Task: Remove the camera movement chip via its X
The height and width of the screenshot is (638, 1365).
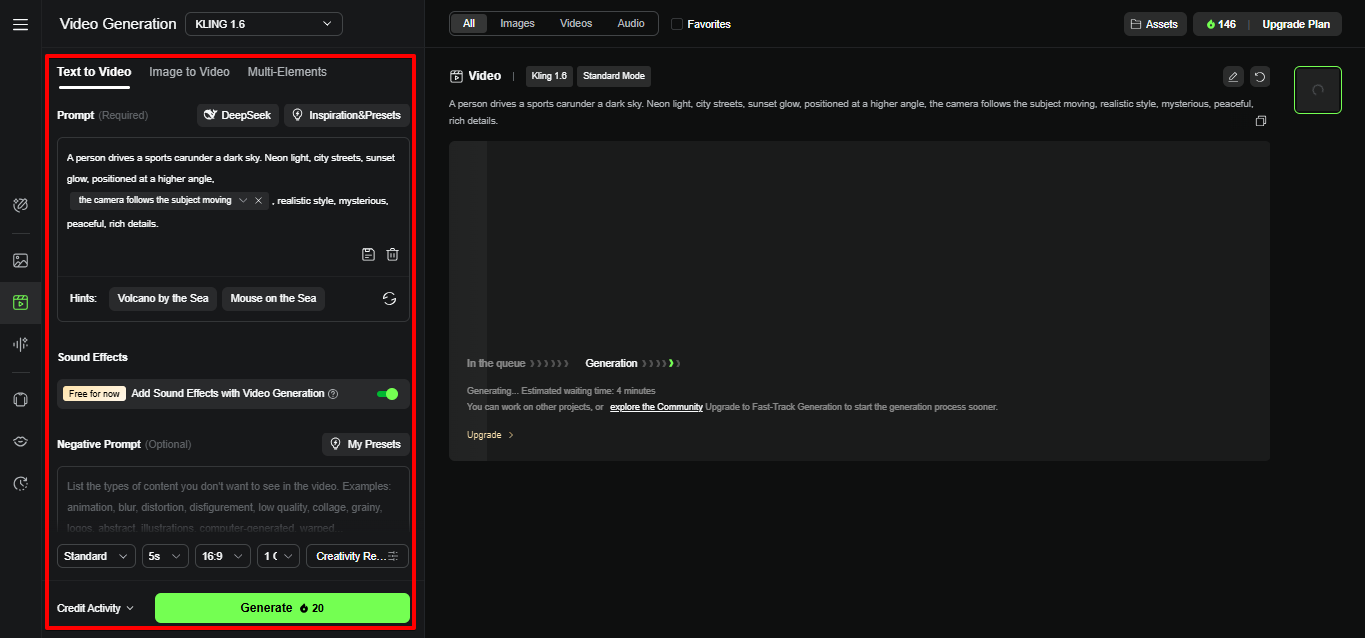Action: tap(258, 200)
